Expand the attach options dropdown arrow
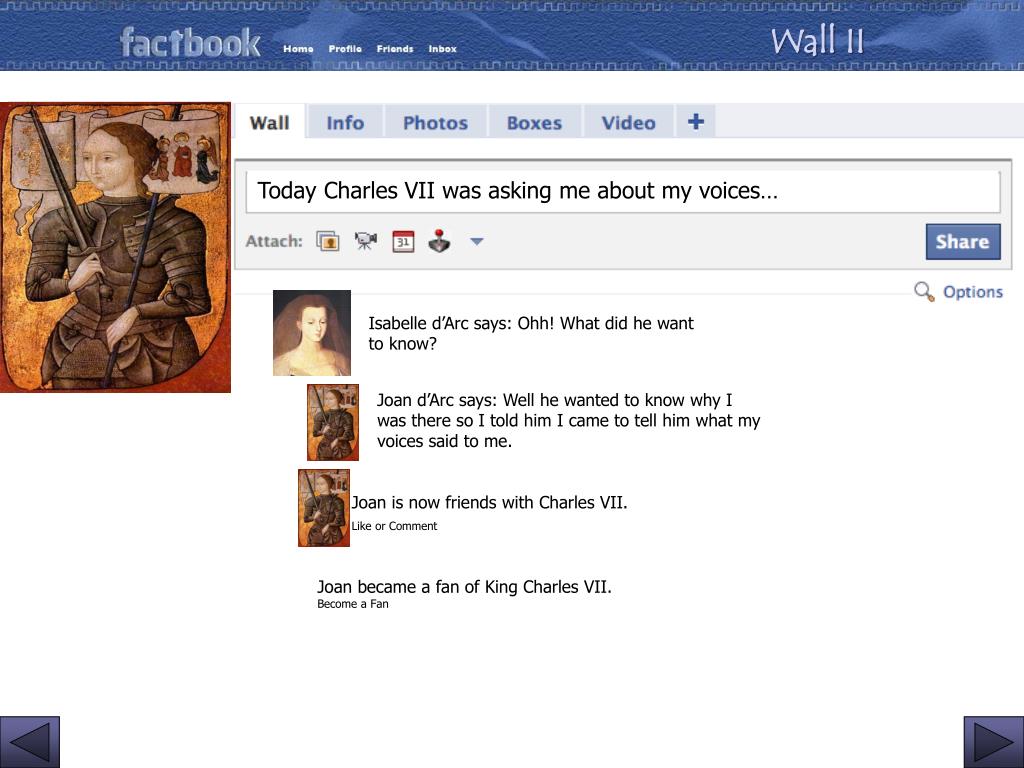 pos(477,242)
